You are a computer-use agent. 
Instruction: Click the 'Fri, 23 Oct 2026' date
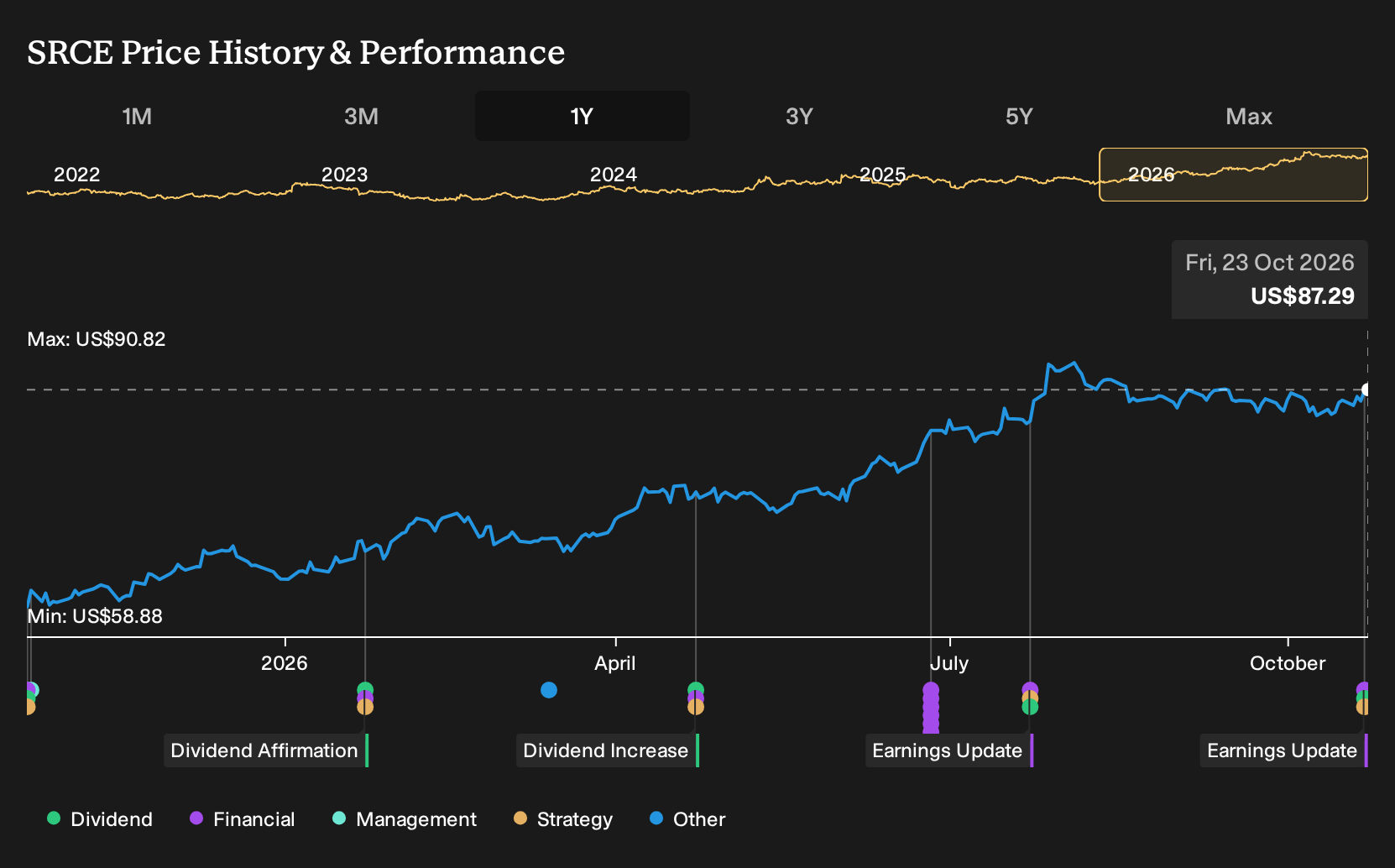coord(1270,263)
